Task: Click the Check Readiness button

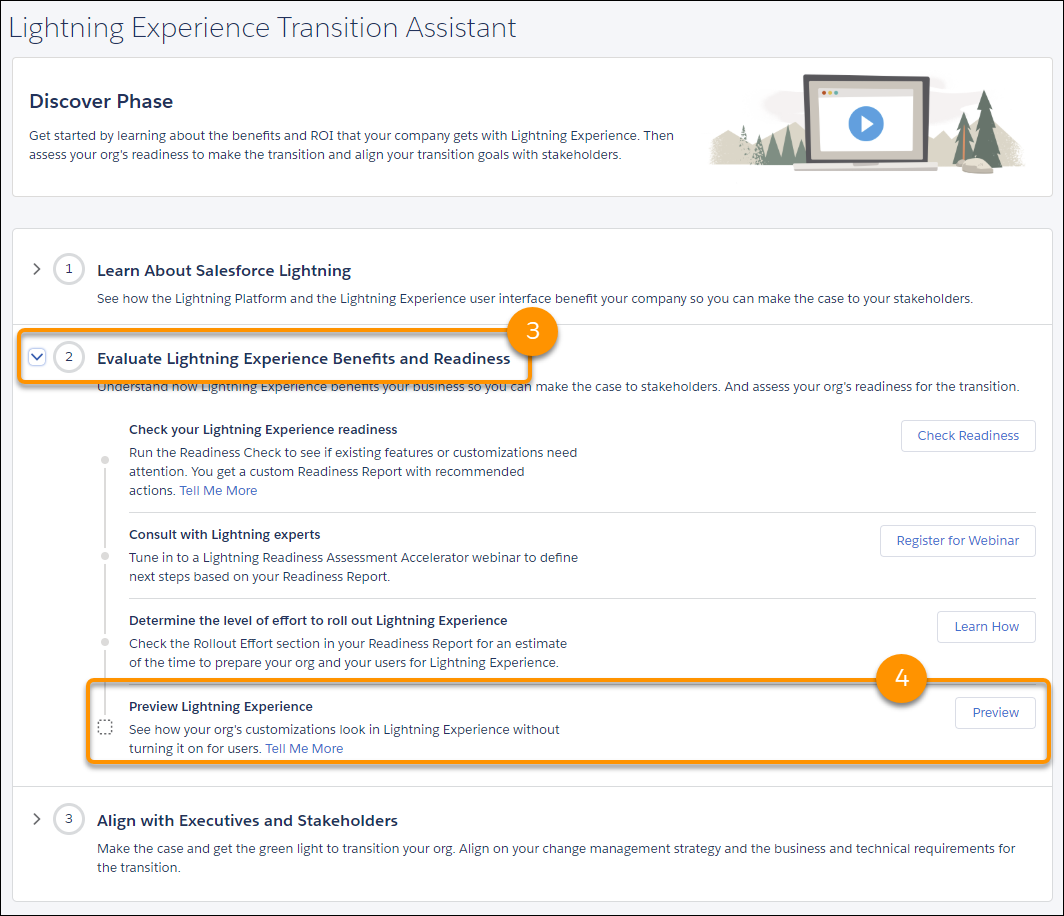Action: (967, 435)
